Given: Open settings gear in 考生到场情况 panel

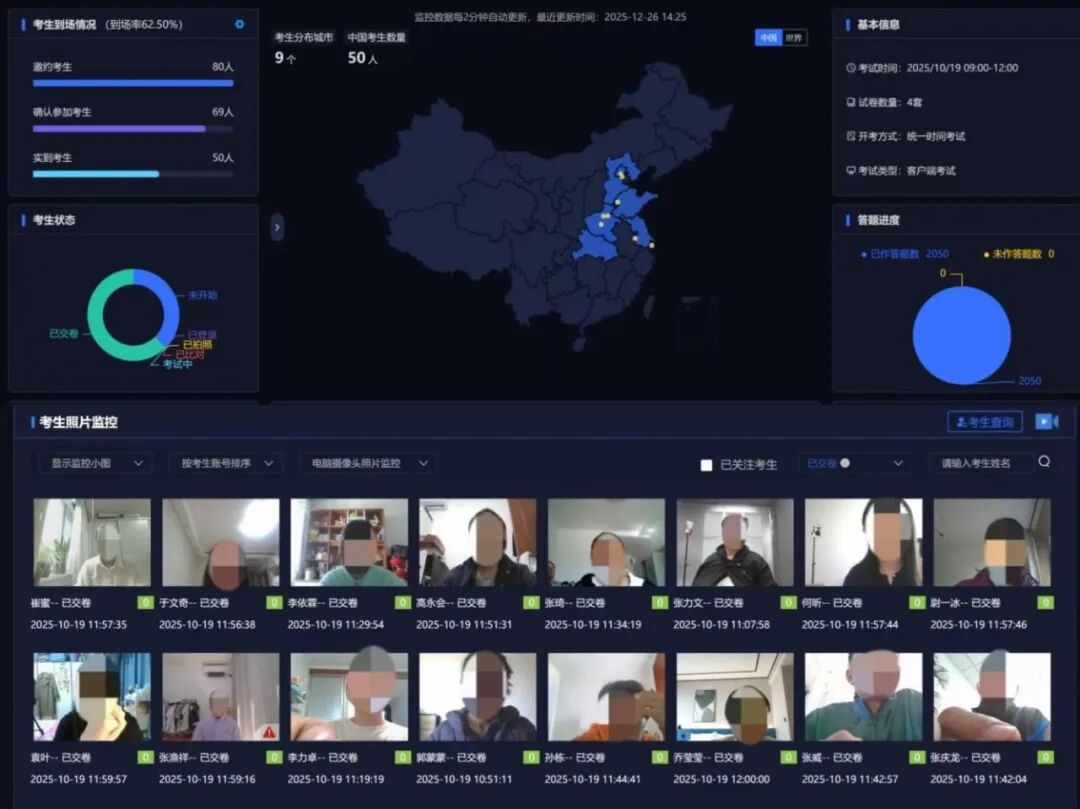Looking at the screenshot, I should [239, 24].
